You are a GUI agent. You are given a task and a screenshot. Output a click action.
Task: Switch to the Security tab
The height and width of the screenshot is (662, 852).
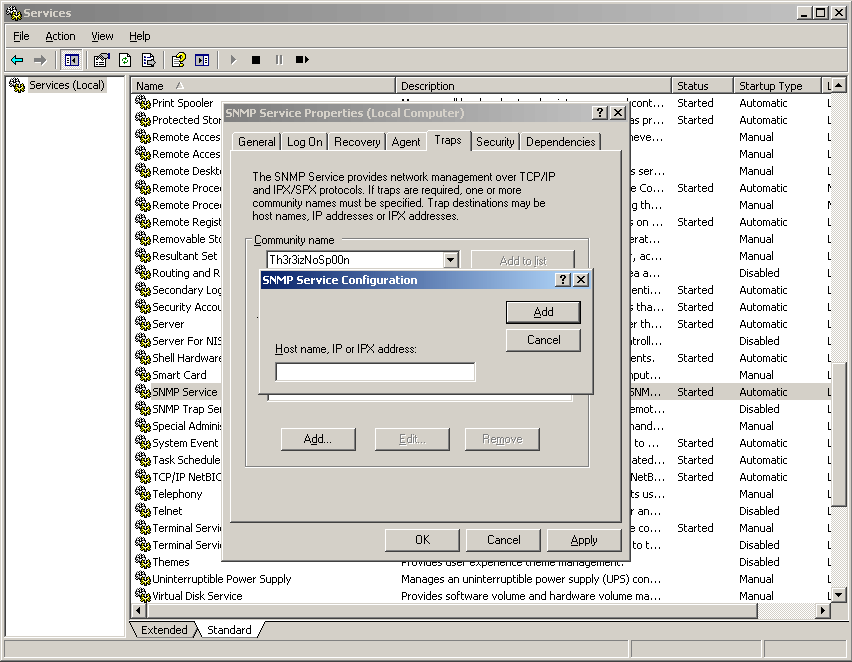click(495, 142)
